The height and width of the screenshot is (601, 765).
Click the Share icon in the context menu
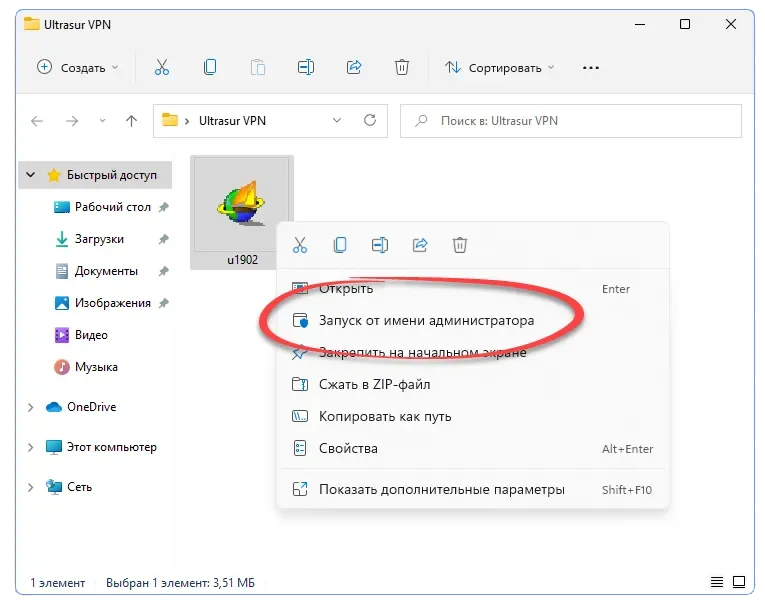tap(420, 244)
